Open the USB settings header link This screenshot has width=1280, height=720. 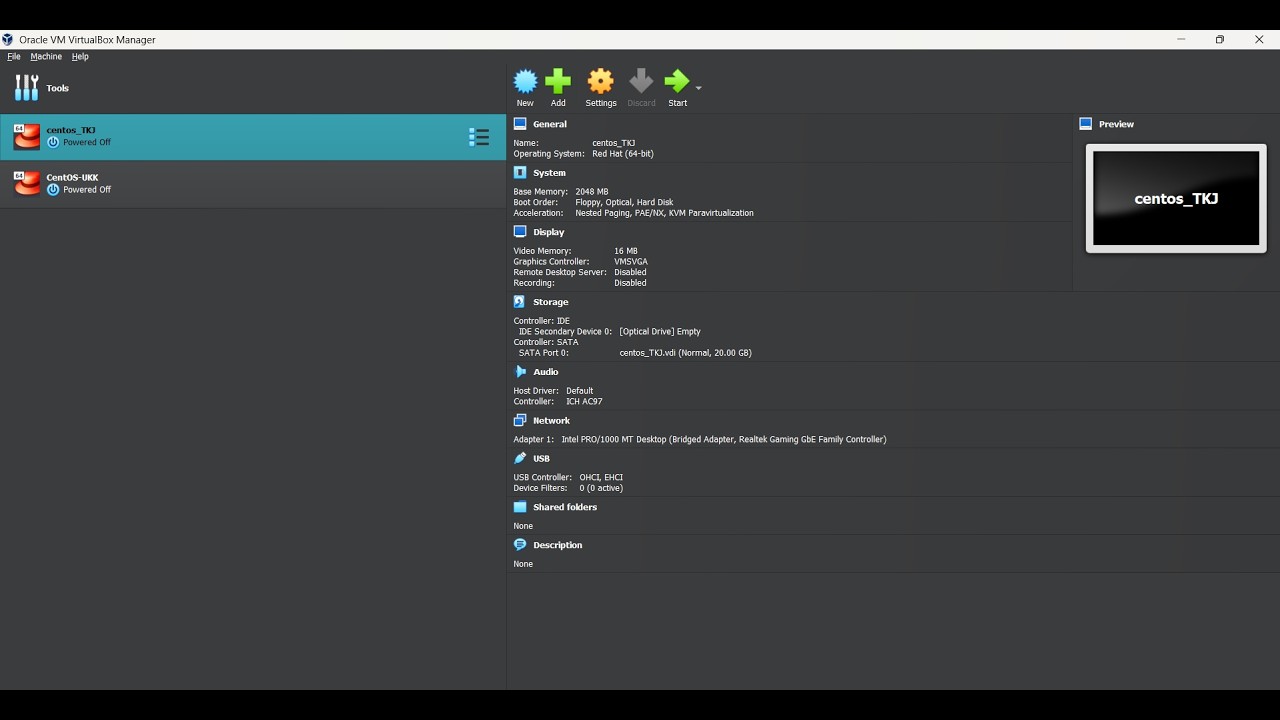click(x=541, y=459)
